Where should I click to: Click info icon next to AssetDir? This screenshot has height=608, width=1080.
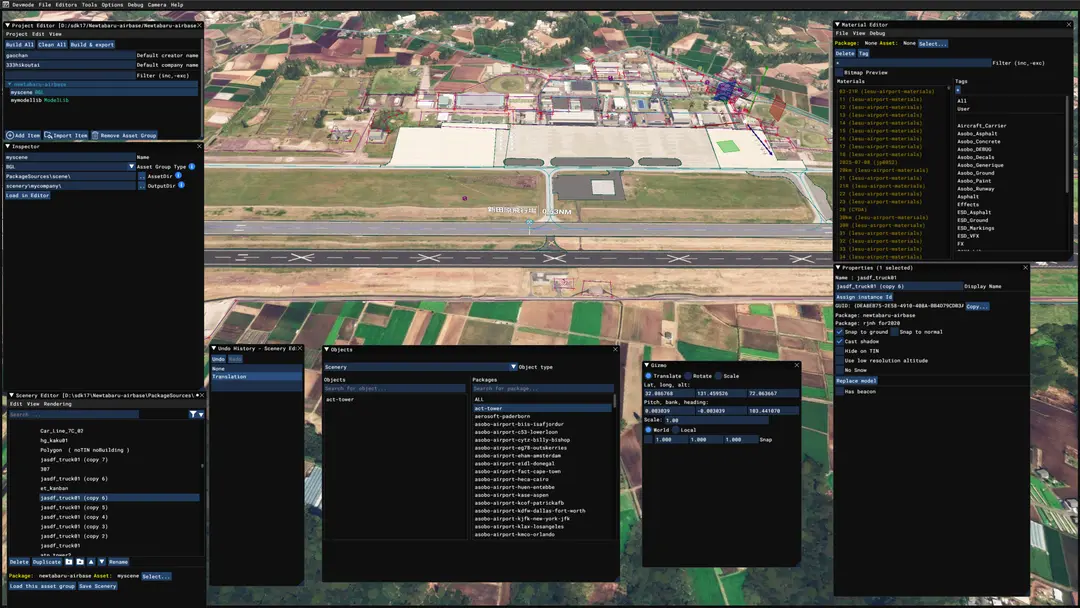[x=178, y=176]
